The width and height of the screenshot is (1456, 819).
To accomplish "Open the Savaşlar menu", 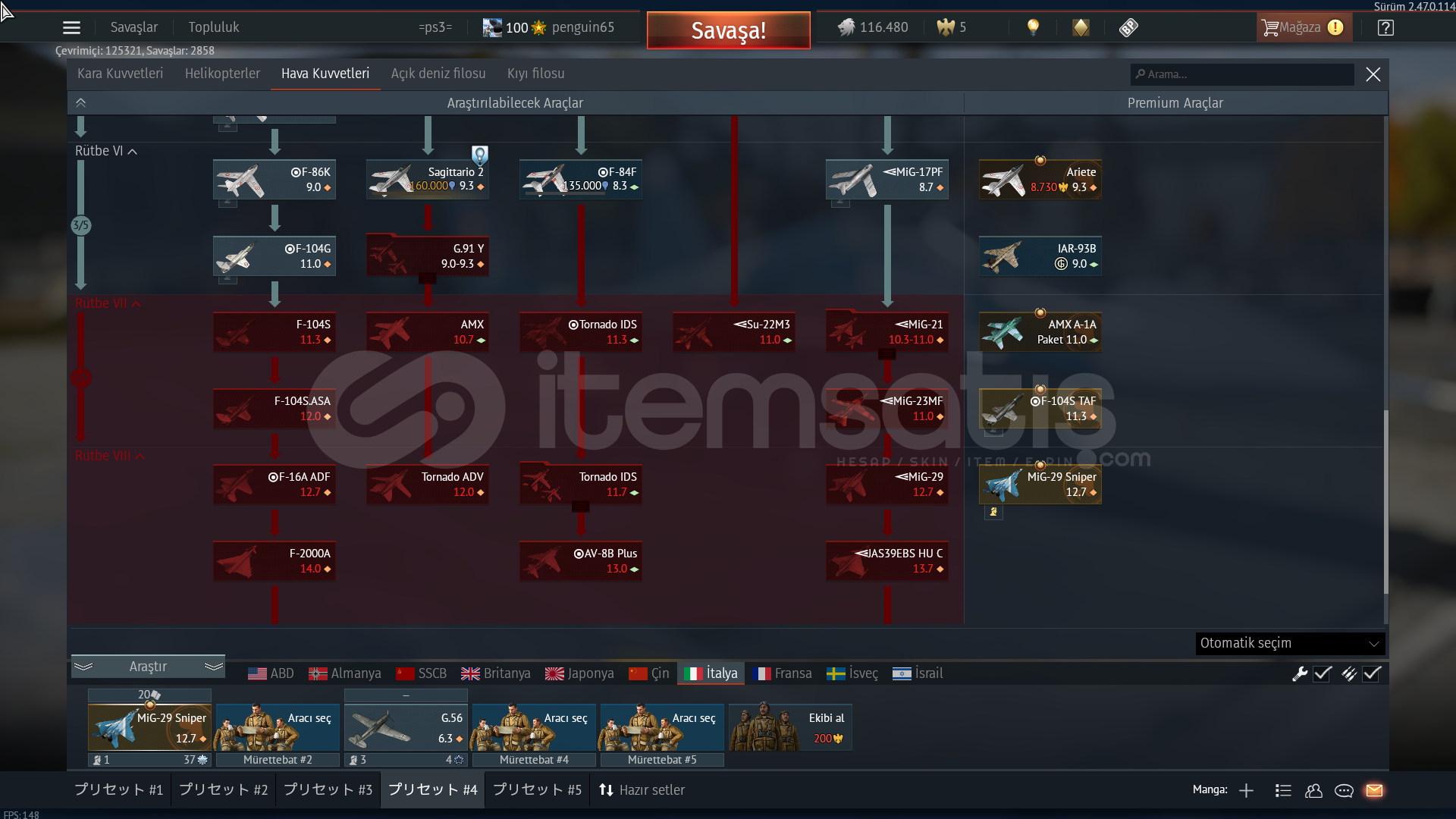I will [134, 27].
